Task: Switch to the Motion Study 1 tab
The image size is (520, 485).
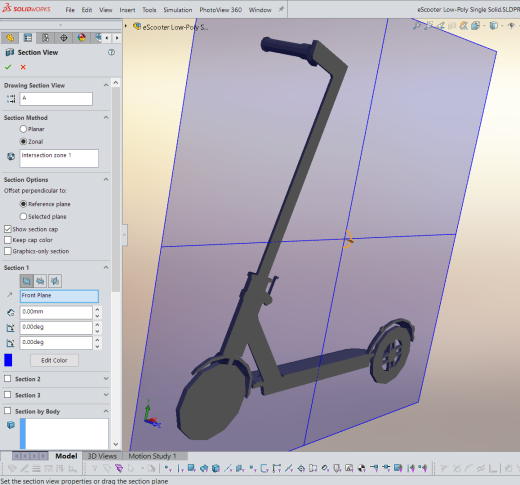Action: (152, 456)
